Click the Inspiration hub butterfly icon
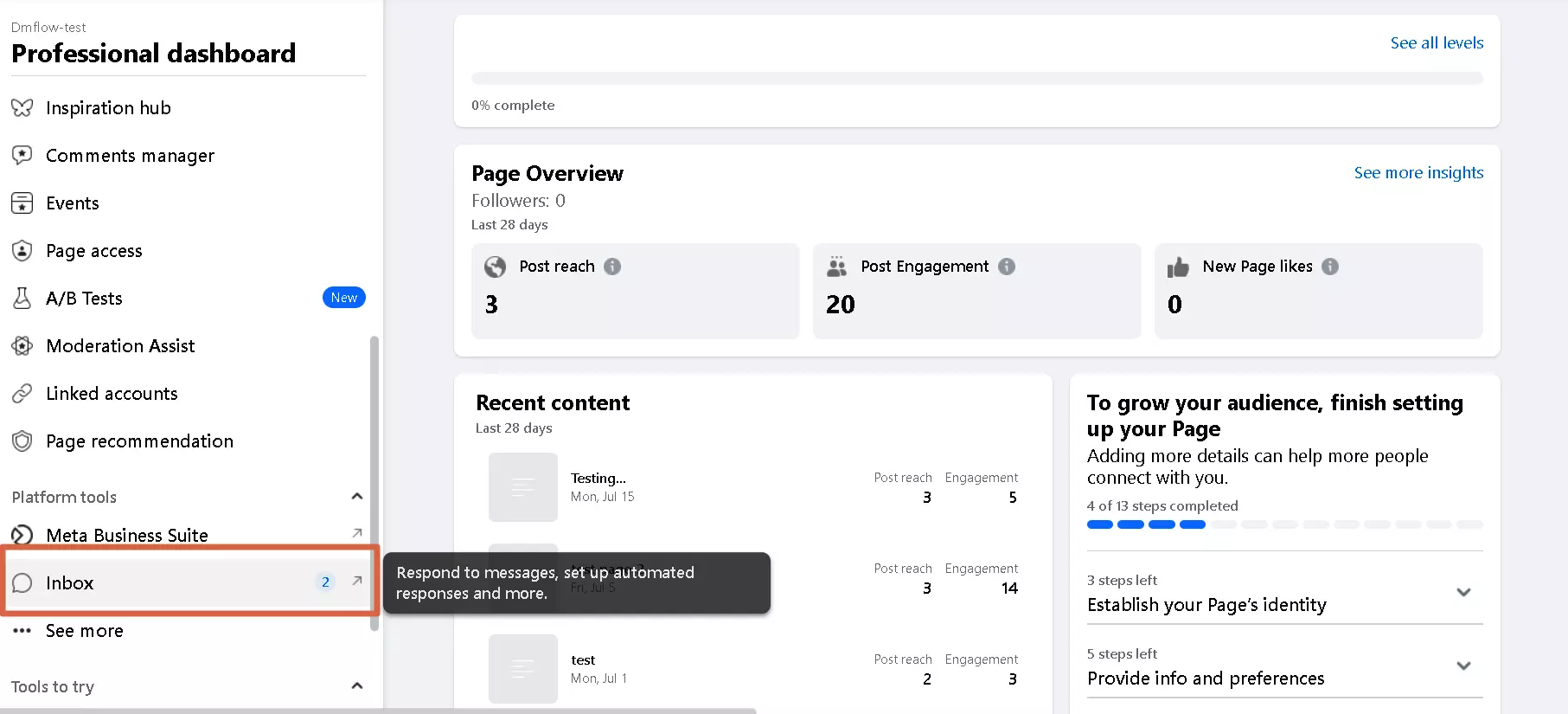Image resolution: width=1568 pixels, height=714 pixels. (22, 108)
